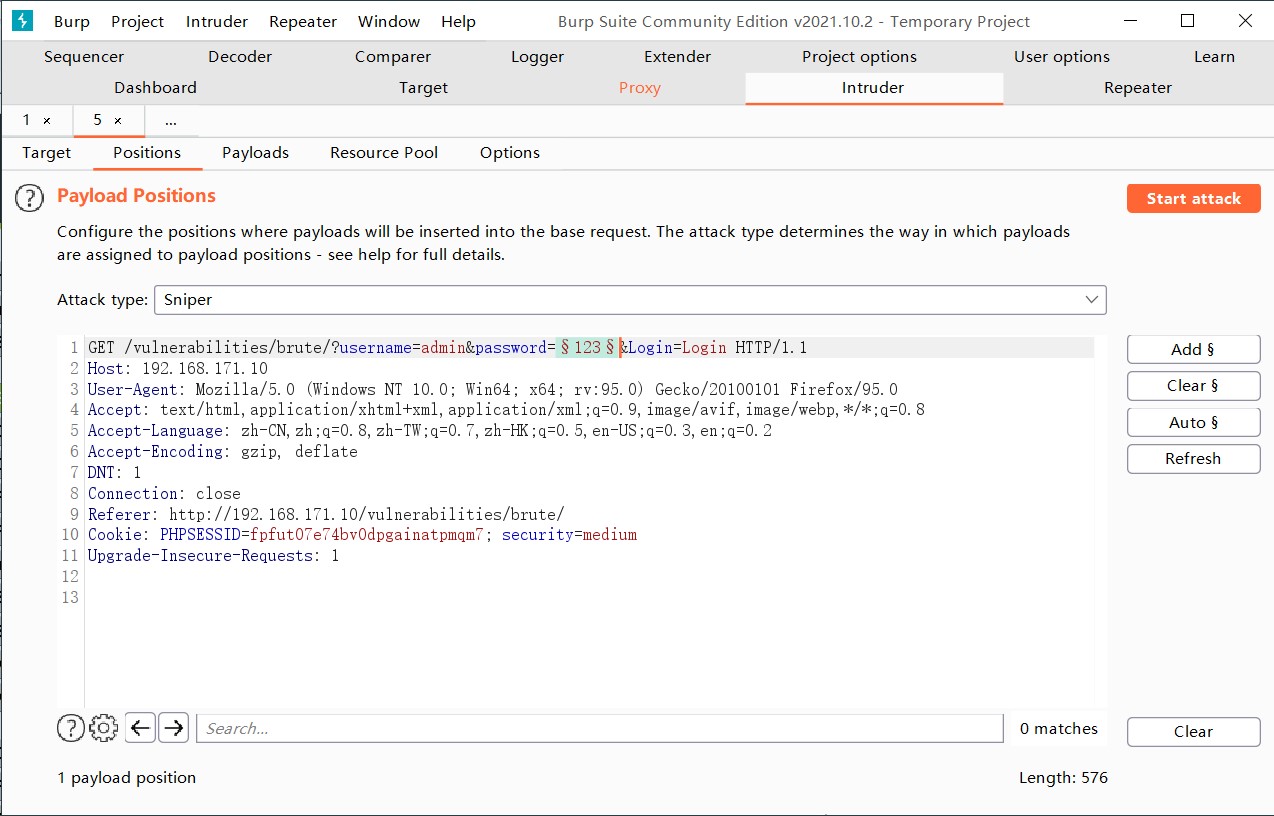Image resolution: width=1274 pixels, height=816 pixels.
Task: Open the Repeater menu in the menu bar
Action: point(303,21)
